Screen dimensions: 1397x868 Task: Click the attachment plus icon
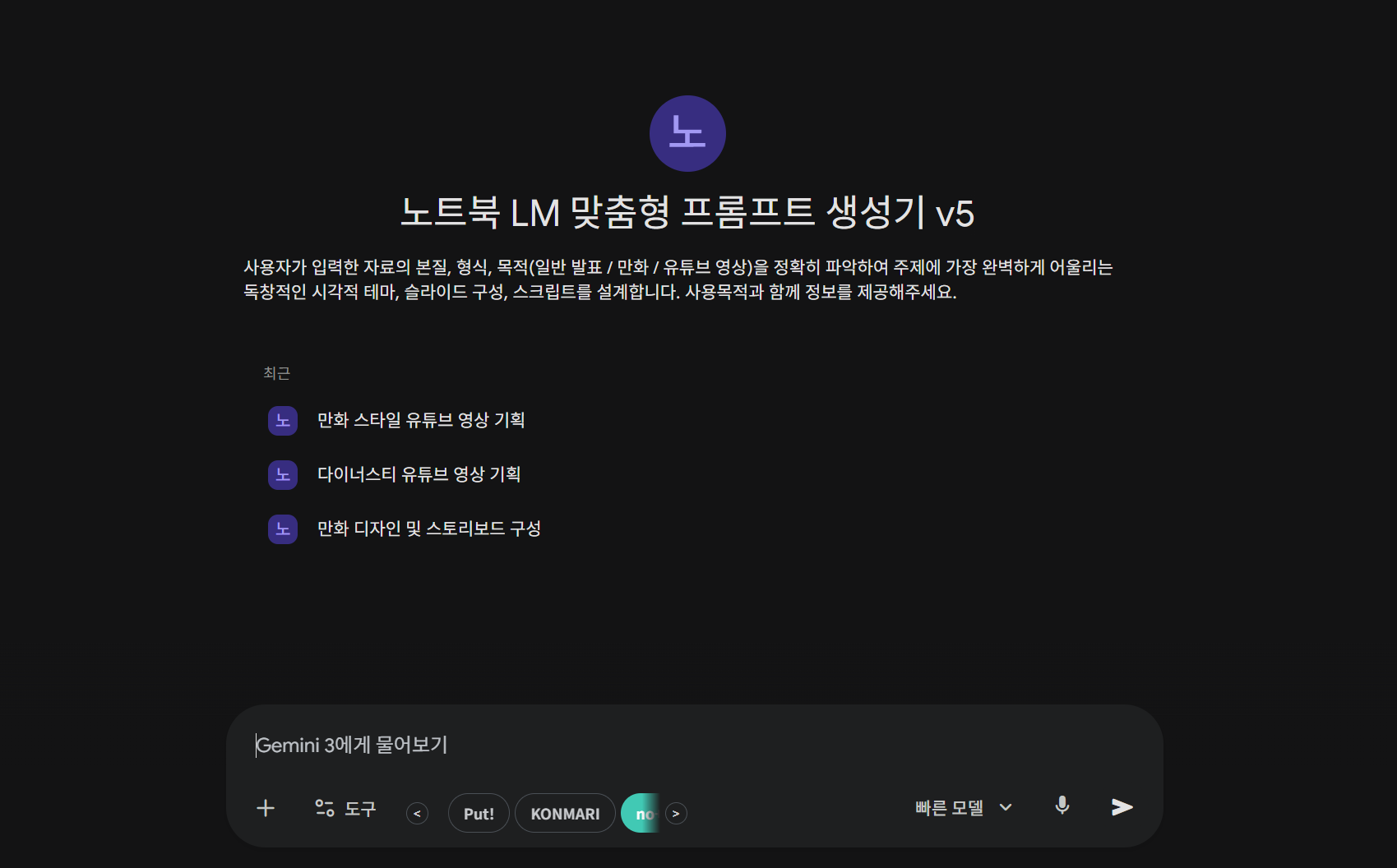[266, 808]
